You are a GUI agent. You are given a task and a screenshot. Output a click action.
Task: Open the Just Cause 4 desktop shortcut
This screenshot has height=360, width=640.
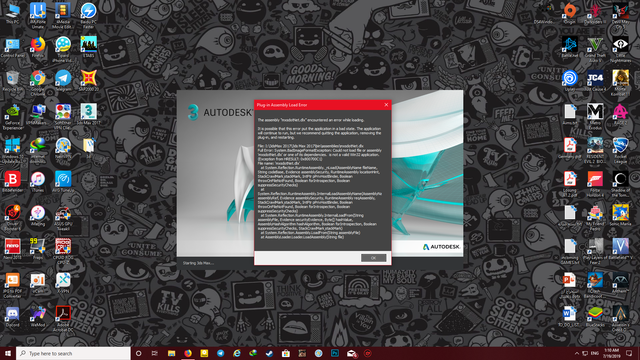click(595, 81)
